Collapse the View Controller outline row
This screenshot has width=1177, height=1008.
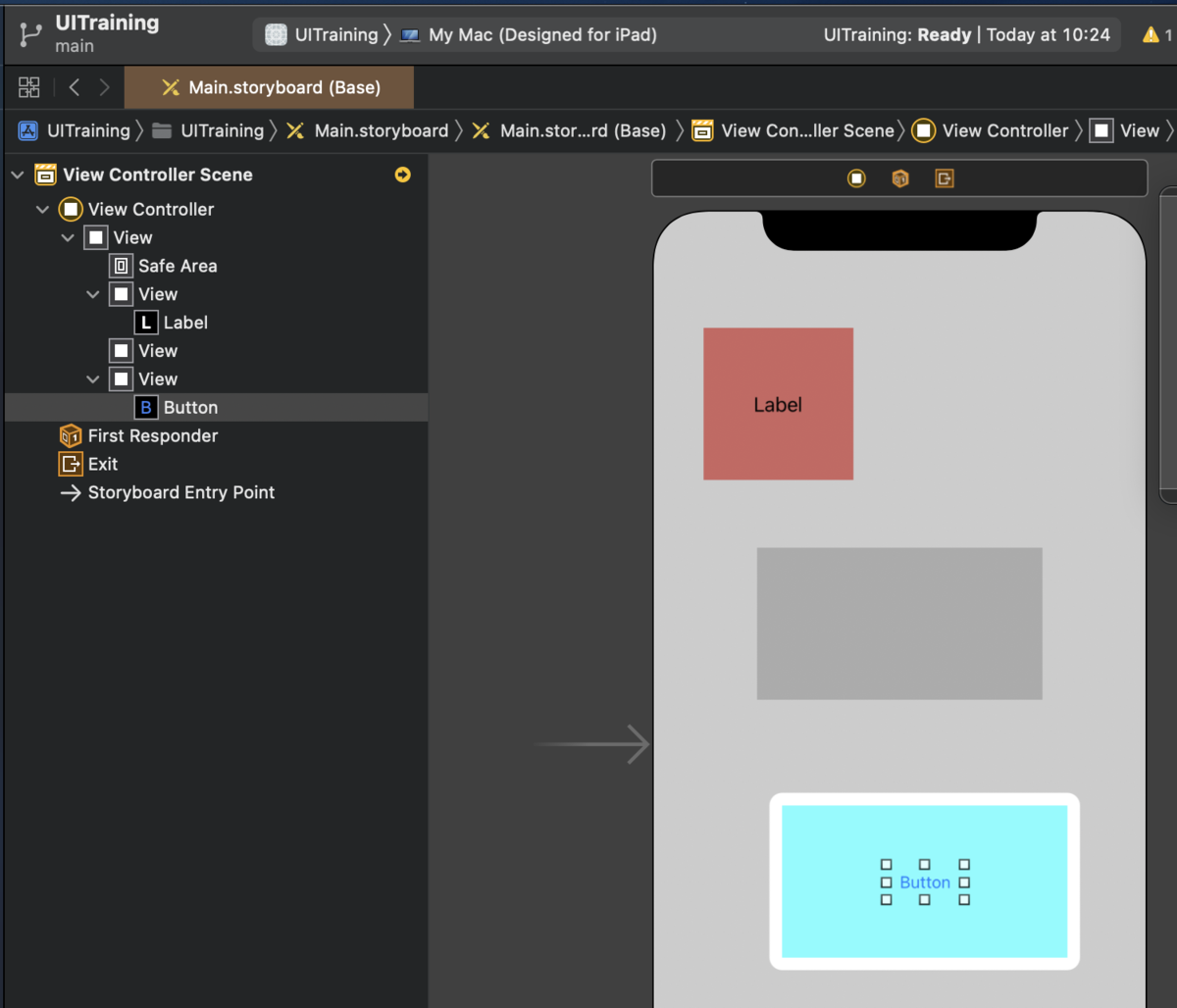click(x=42, y=209)
